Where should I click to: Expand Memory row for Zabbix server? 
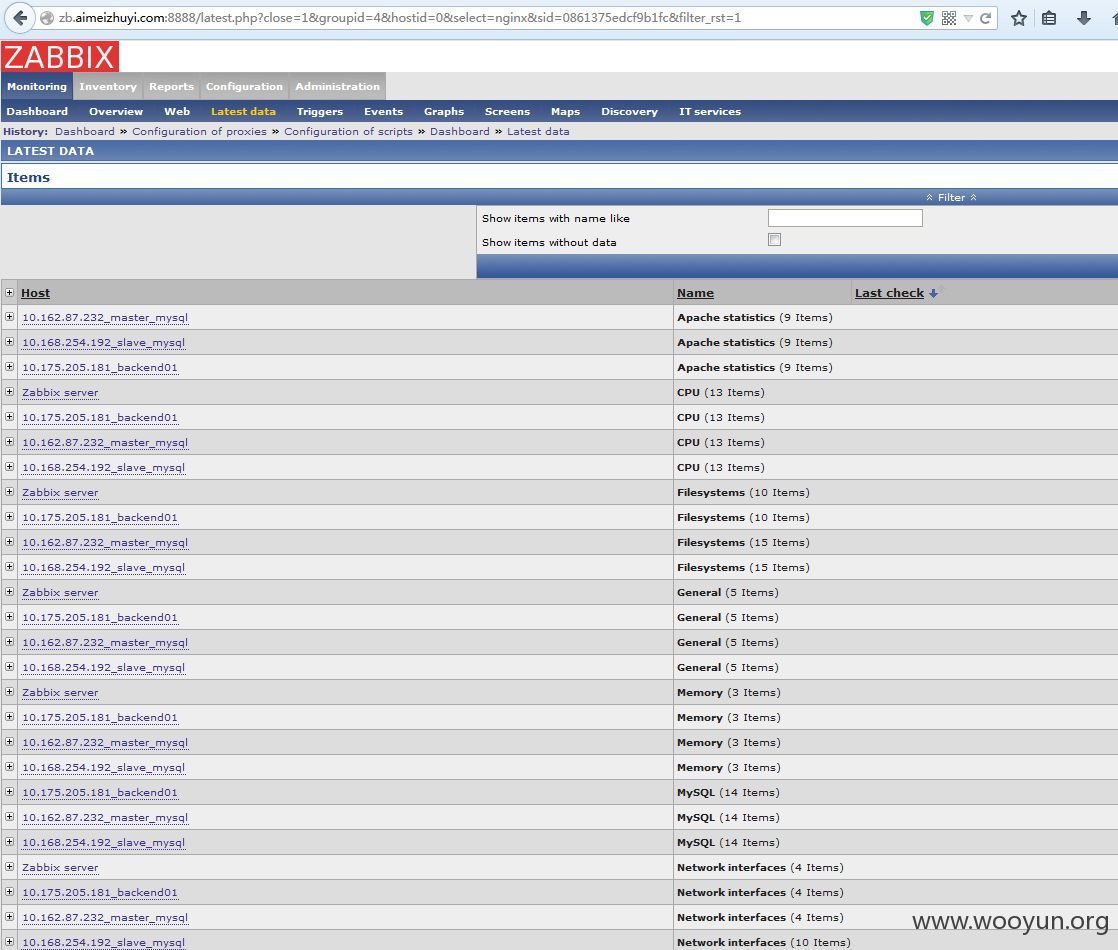tap(9, 692)
